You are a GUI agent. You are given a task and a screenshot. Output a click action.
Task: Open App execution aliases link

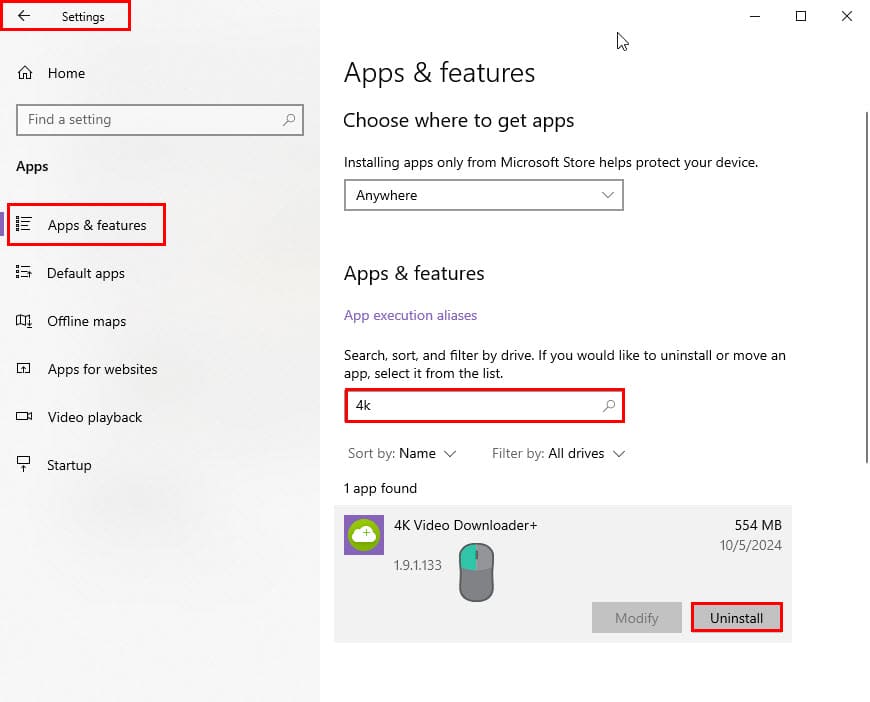410,315
